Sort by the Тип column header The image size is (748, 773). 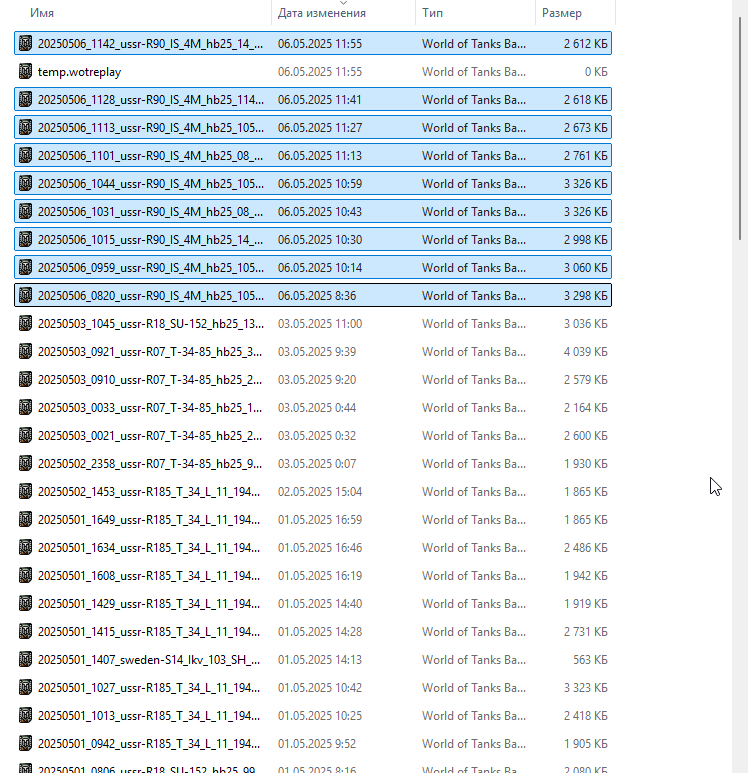tap(432, 13)
